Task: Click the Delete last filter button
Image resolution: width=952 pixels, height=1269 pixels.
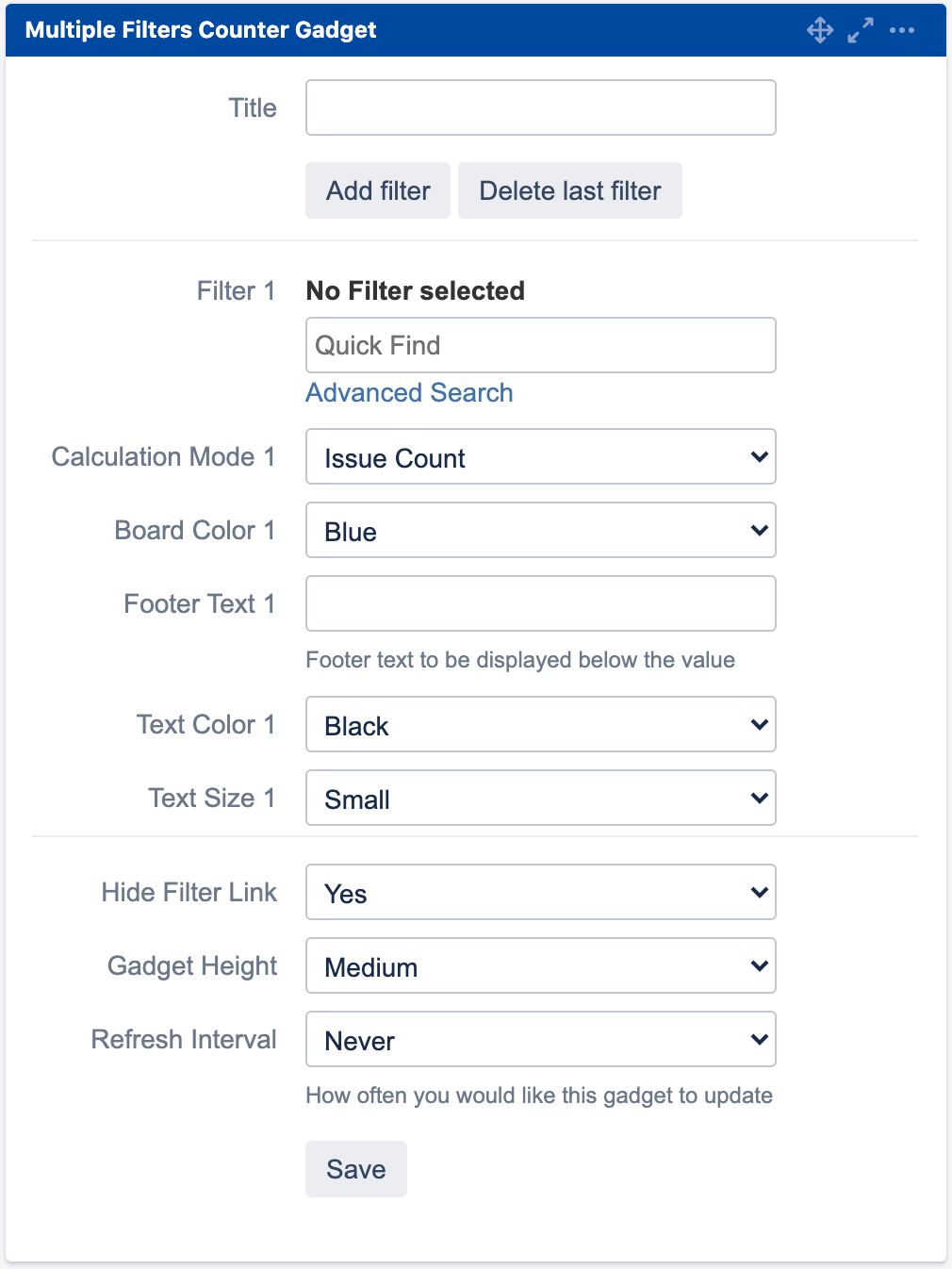Action: [x=570, y=191]
